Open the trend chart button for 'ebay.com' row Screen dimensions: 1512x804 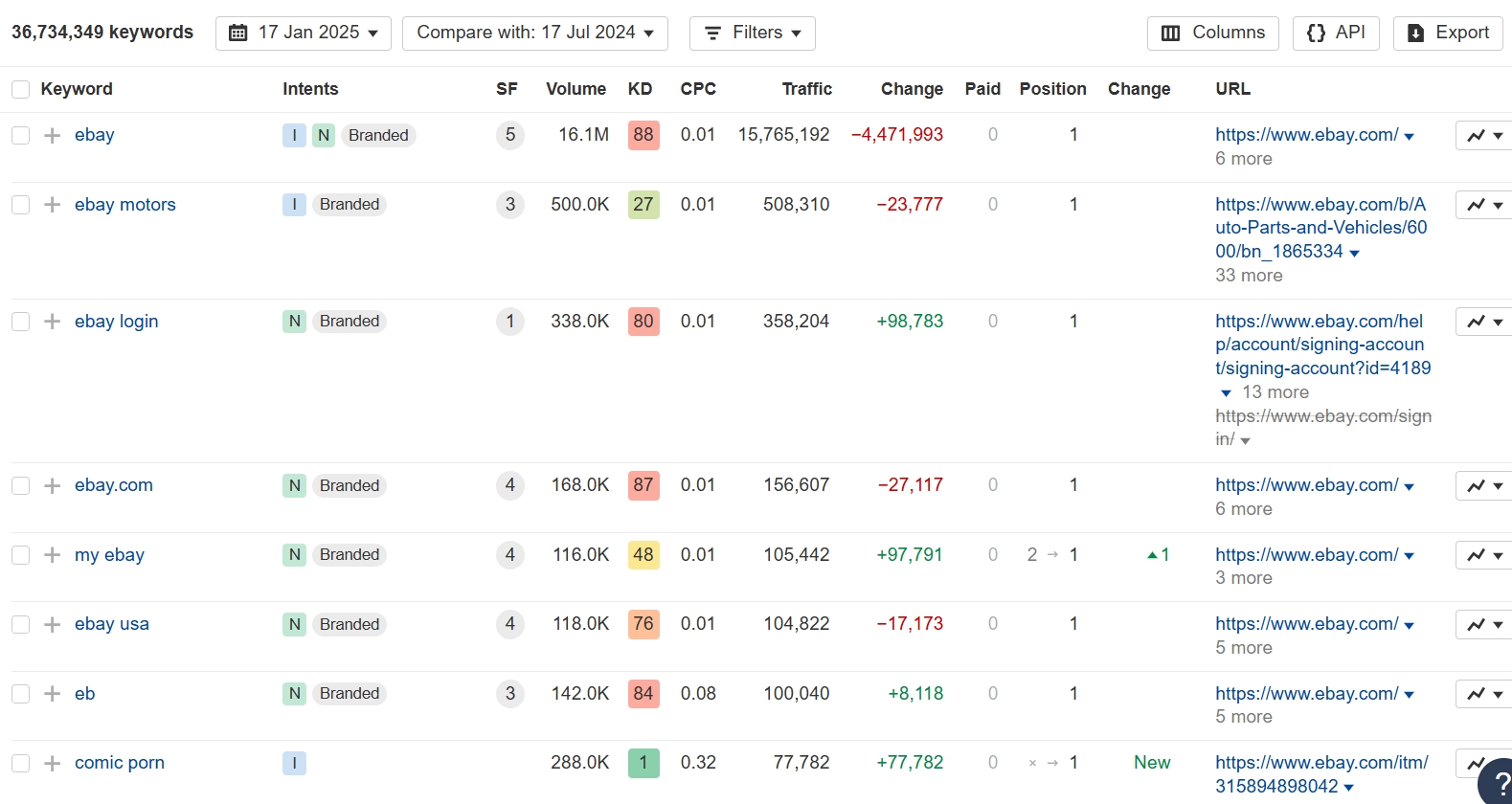pyautogui.click(x=1484, y=486)
